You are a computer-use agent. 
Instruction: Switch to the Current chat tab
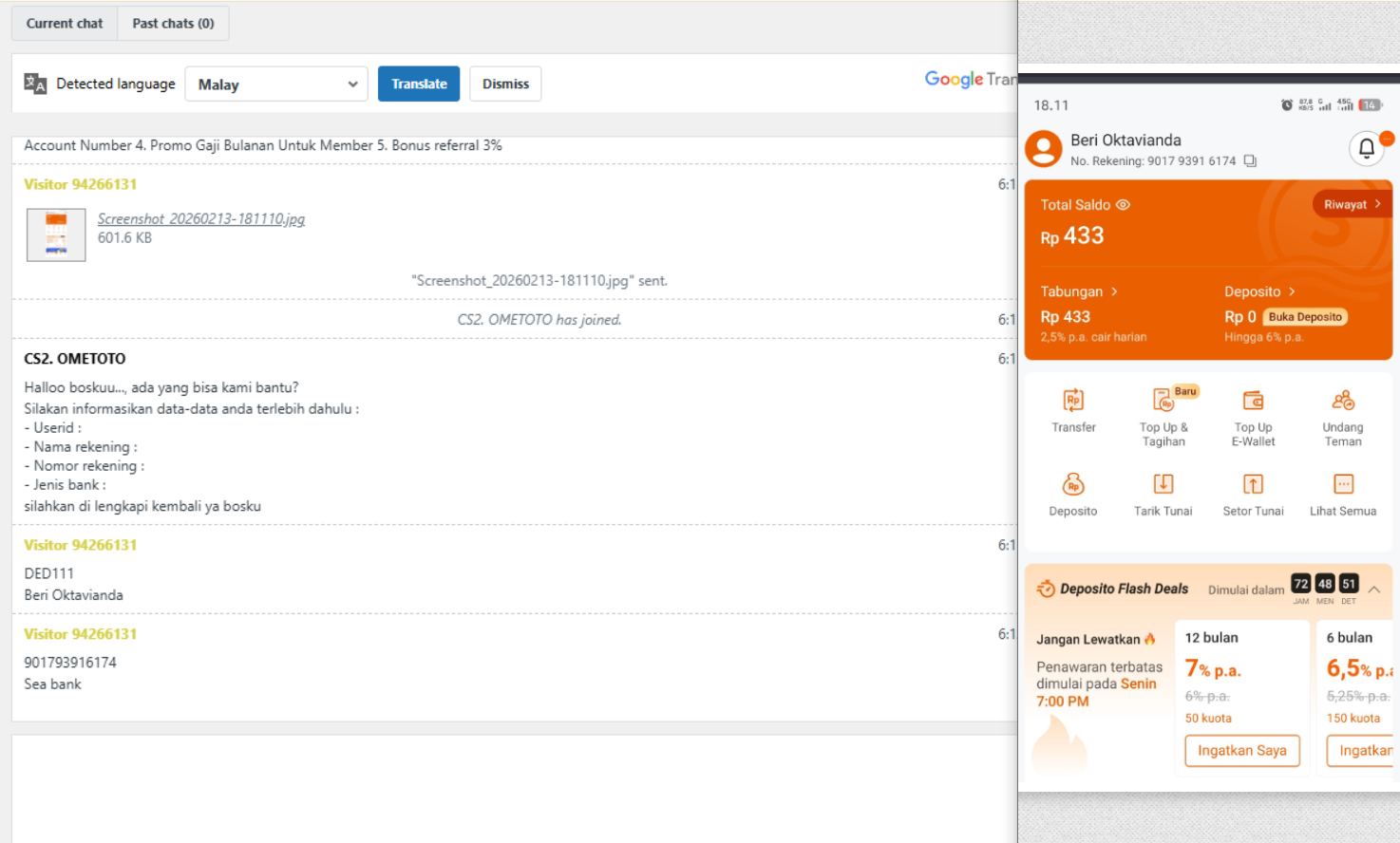65,24
